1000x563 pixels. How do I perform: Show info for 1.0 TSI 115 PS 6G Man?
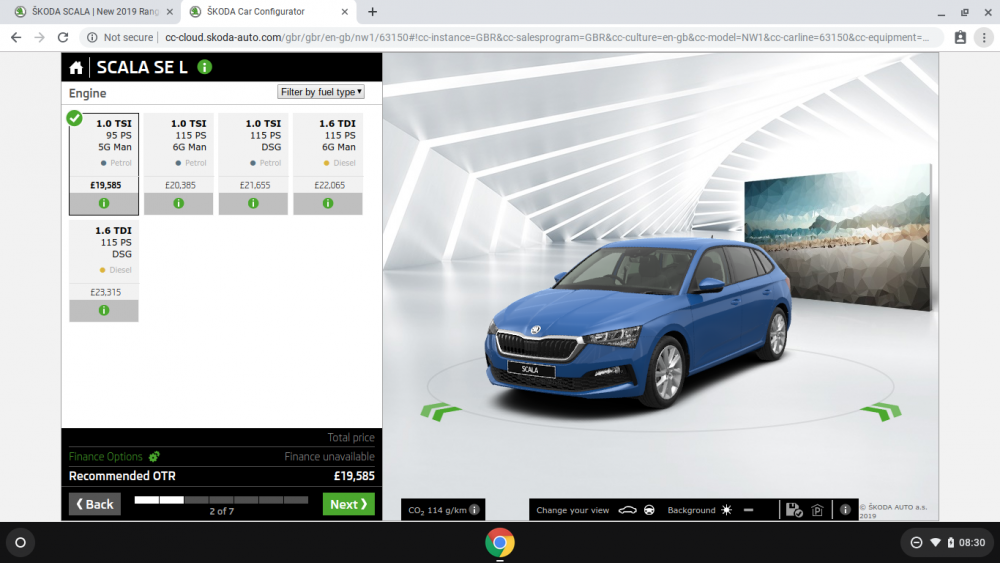point(179,203)
